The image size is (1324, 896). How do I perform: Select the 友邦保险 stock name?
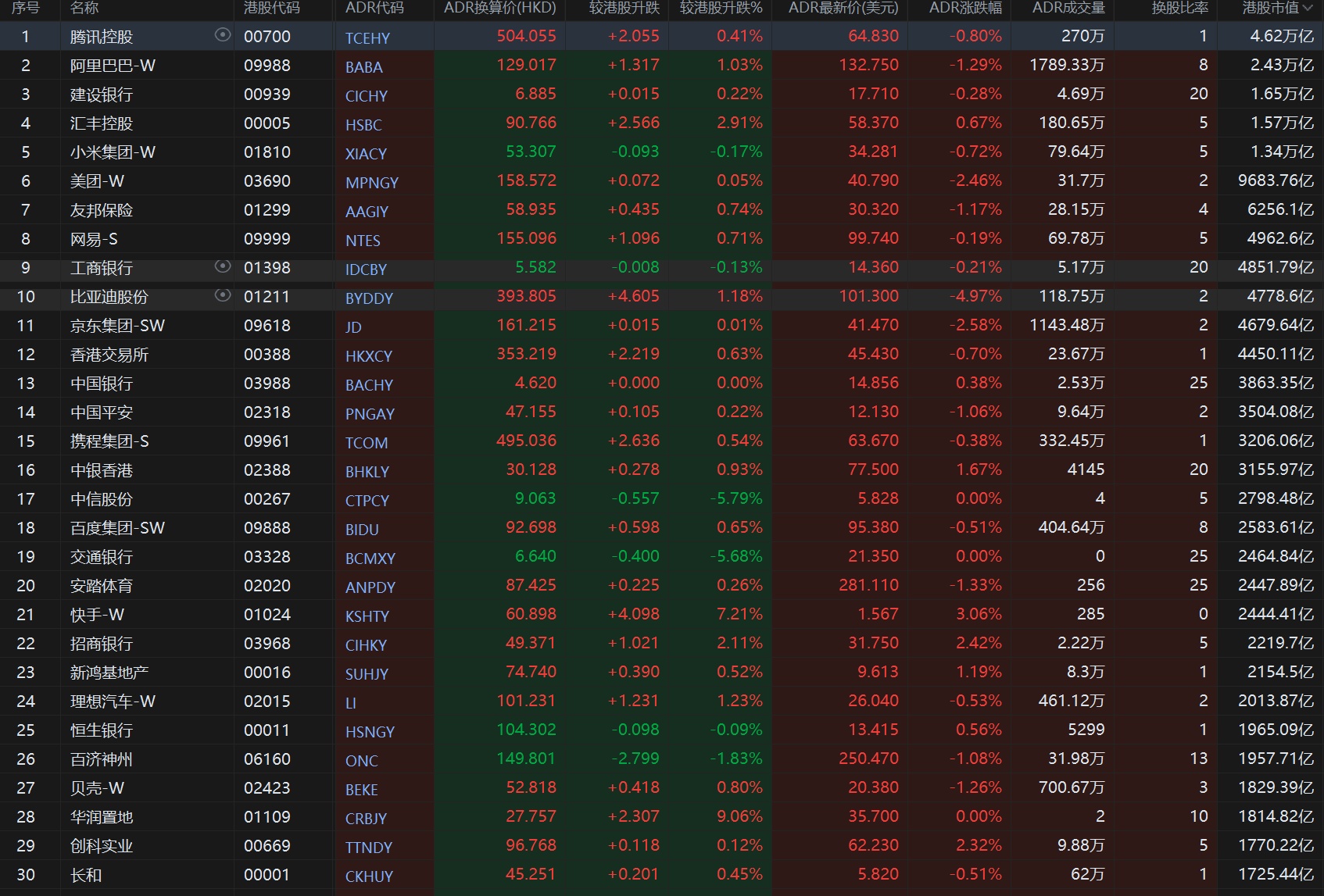click(102, 210)
